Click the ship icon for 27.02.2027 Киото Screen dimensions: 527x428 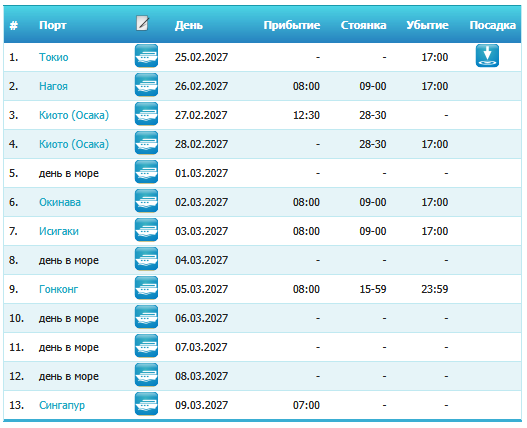146,114
